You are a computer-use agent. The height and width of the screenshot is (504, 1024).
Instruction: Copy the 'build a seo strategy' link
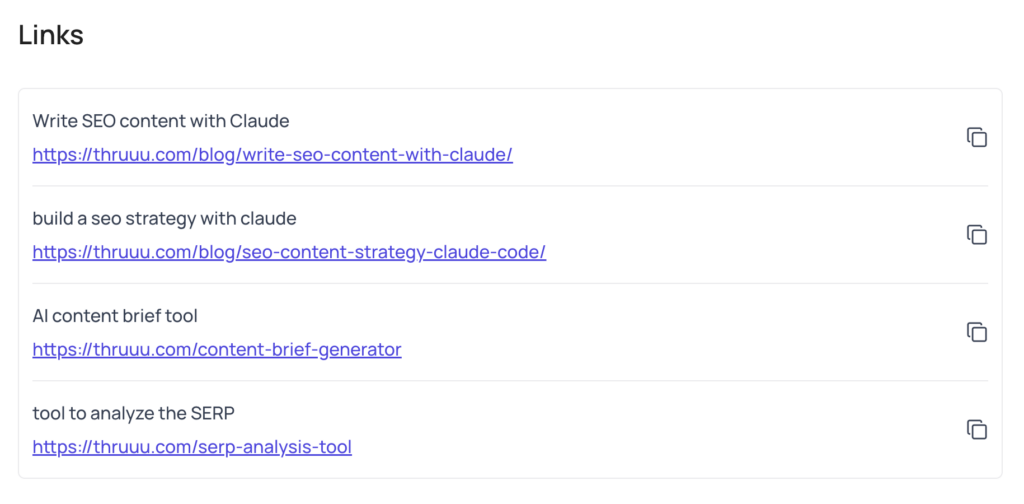(x=976, y=235)
